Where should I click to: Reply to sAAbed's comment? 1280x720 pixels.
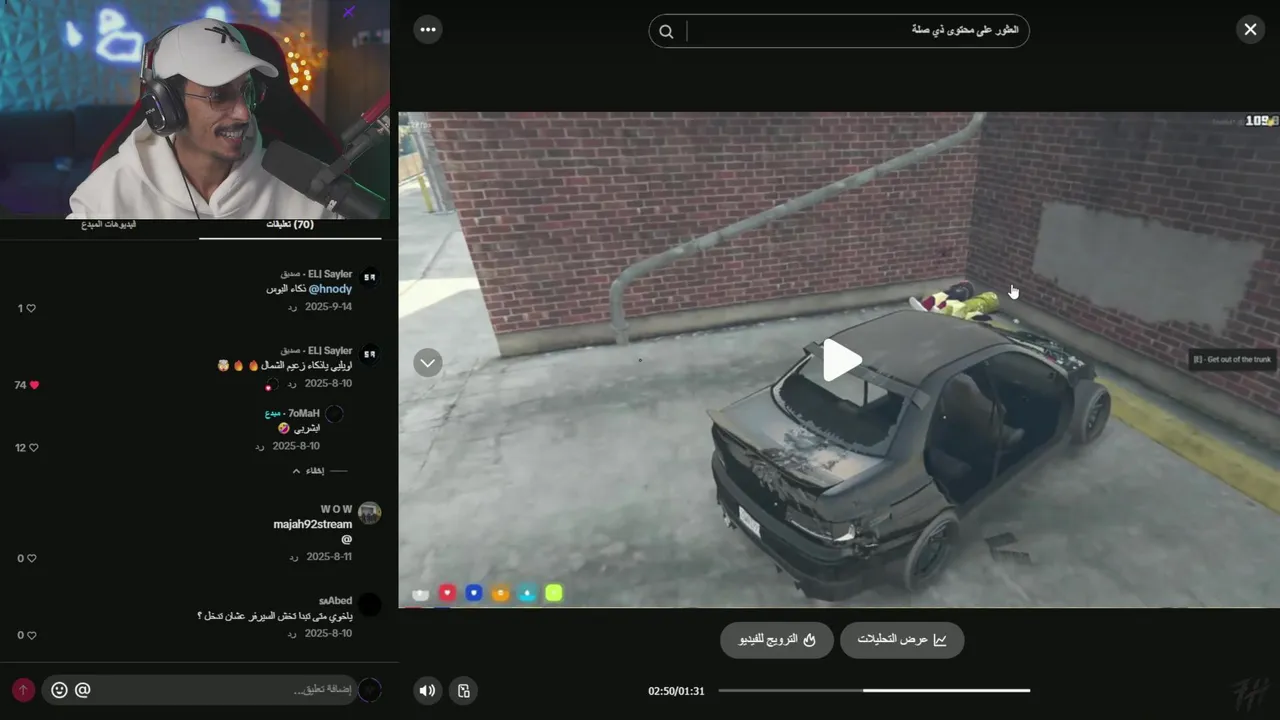292,633
